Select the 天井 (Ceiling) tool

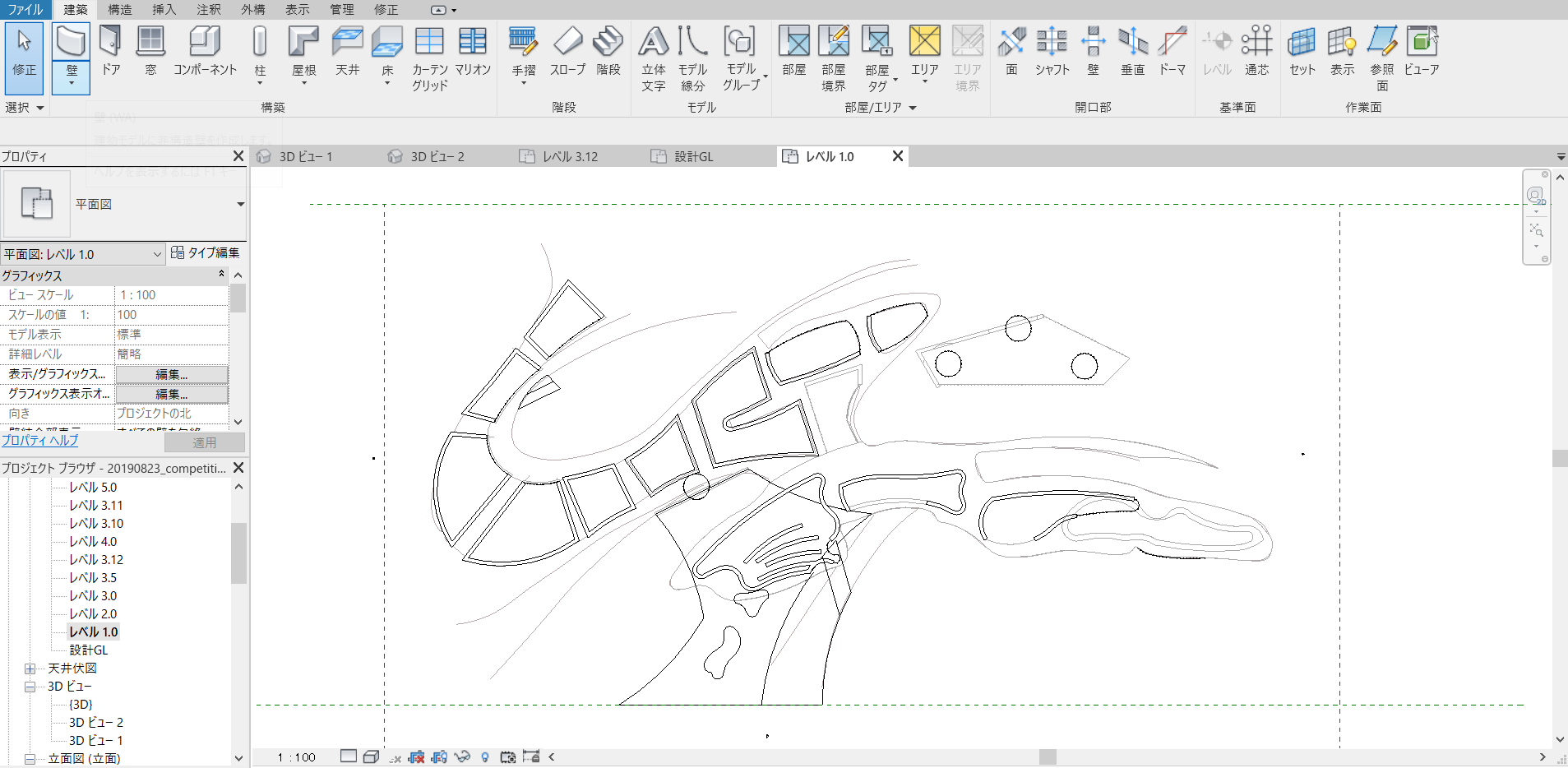348,51
